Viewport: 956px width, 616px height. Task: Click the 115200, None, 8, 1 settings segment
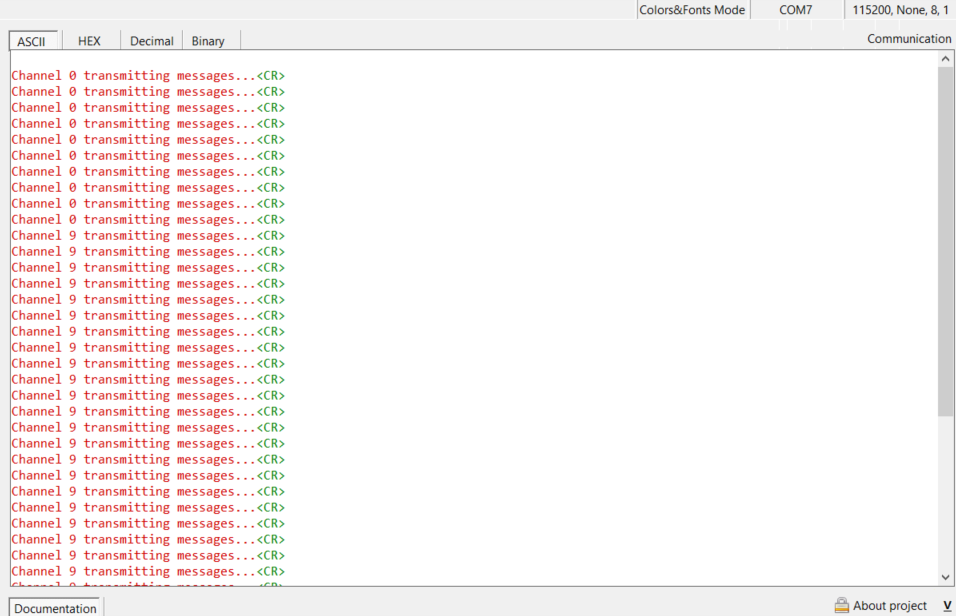pos(899,10)
